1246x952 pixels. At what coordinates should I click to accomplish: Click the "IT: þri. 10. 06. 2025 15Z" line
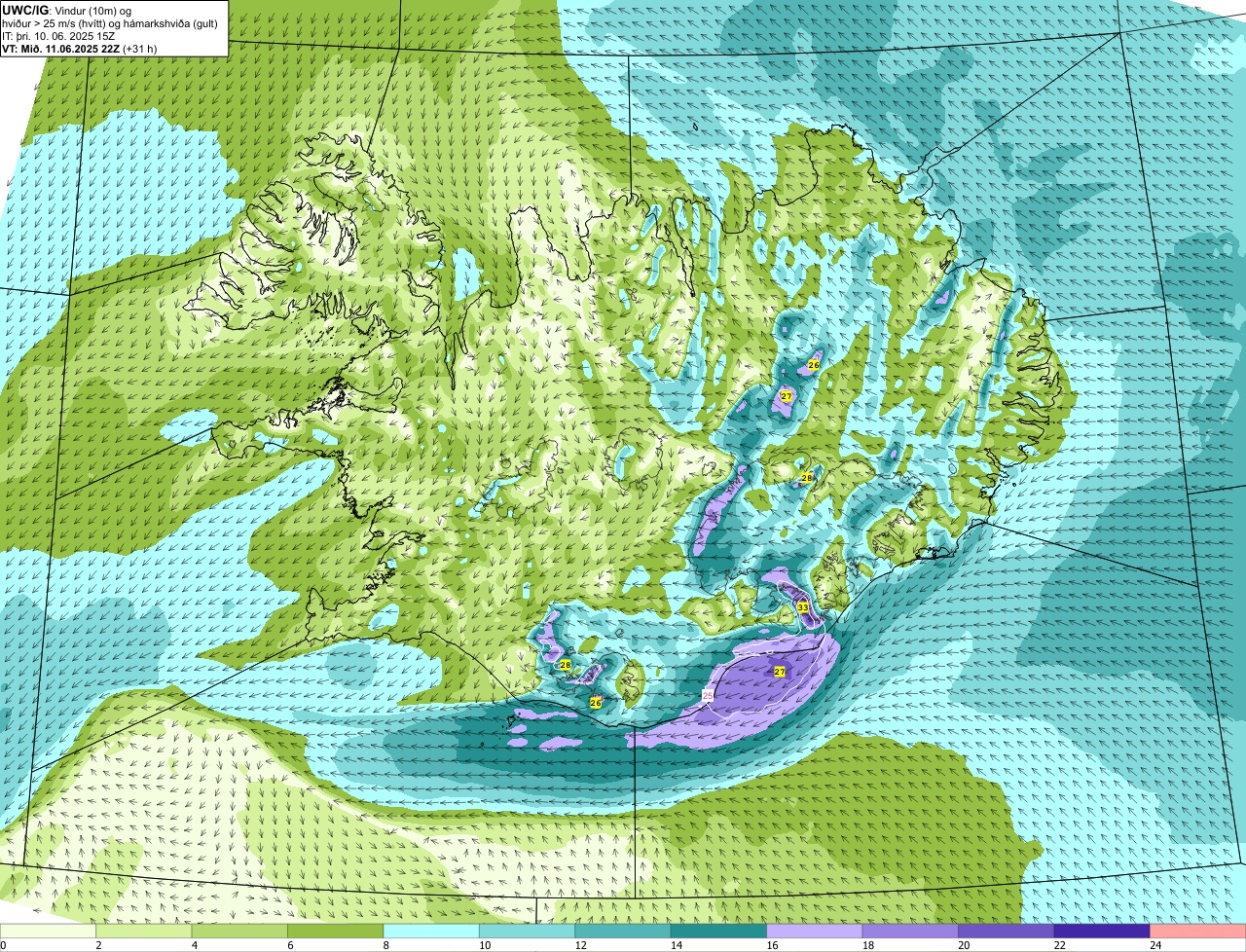[56, 36]
